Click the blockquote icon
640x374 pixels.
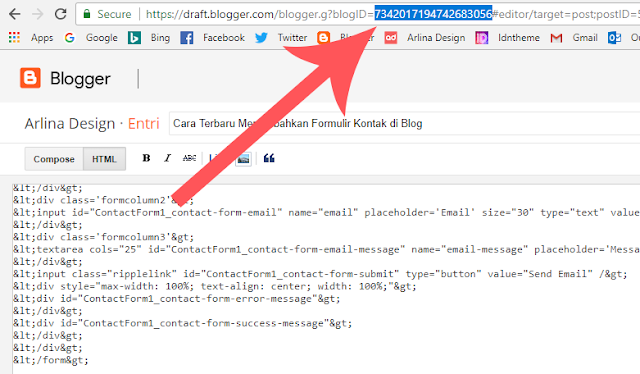[x=269, y=158]
